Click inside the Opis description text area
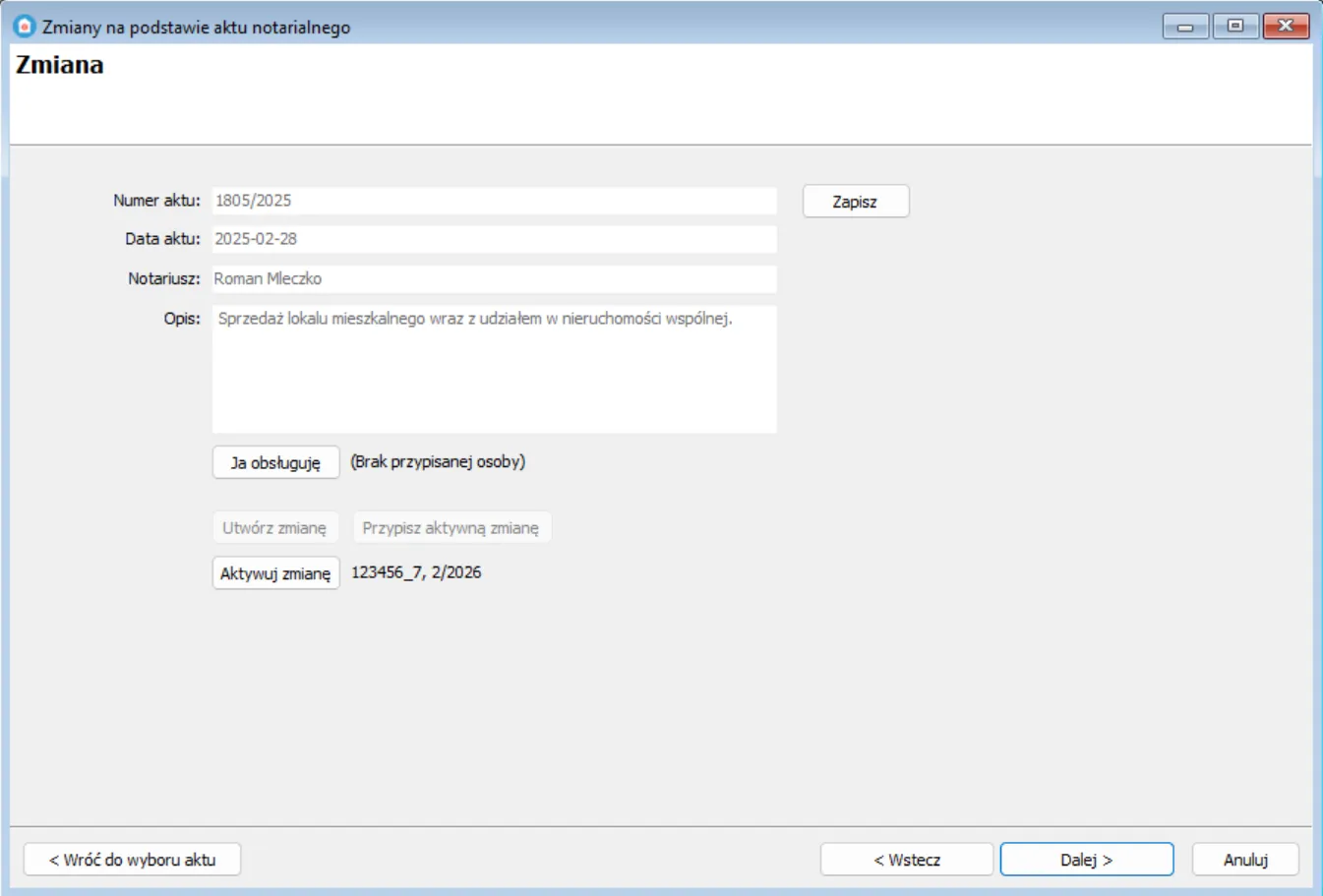This screenshot has width=1323, height=896. coord(494,369)
